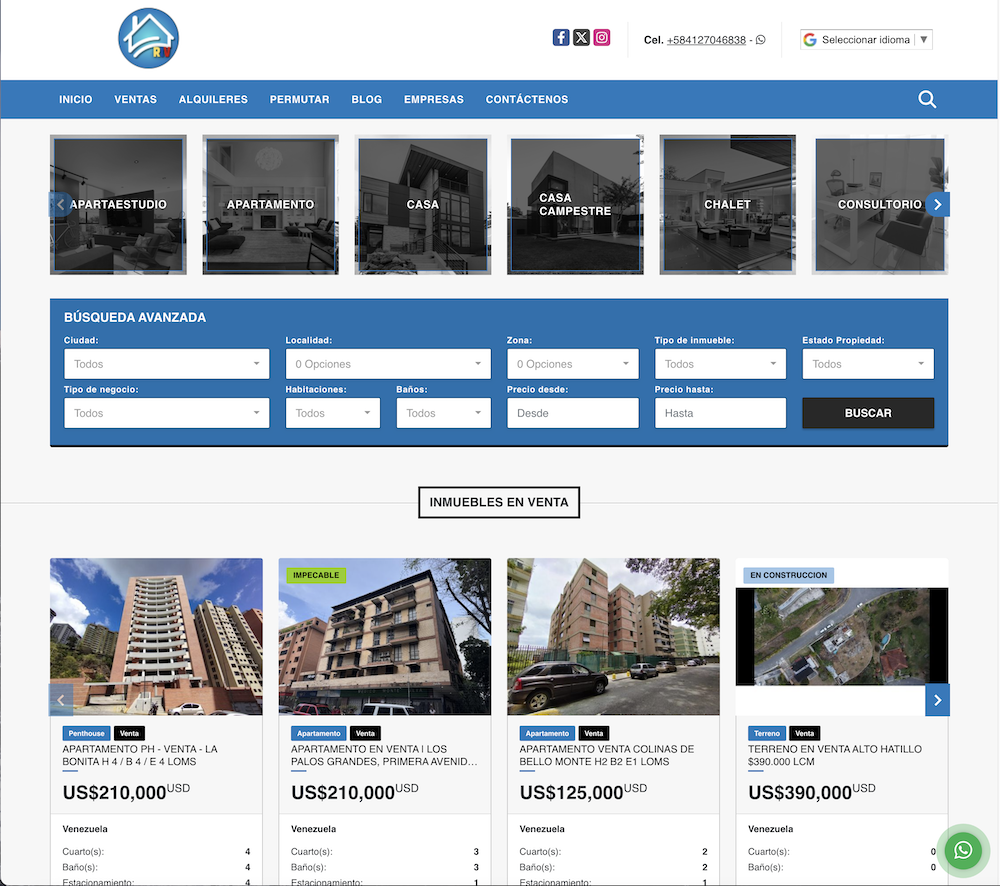Image resolution: width=1000 pixels, height=886 pixels.
Task: Open the Ciudad 'Todos' dropdown
Action: click(166, 363)
